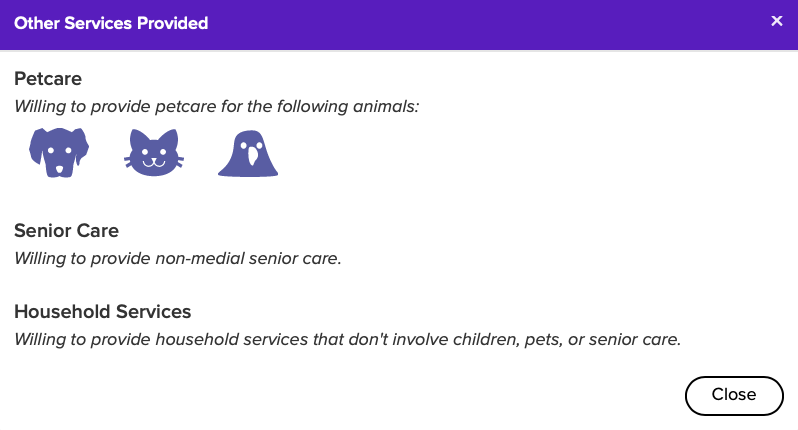Image resolution: width=798 pixels, height=430 pixels.
Task: Select the Household Services heading
Action: (x=102, y=311)
